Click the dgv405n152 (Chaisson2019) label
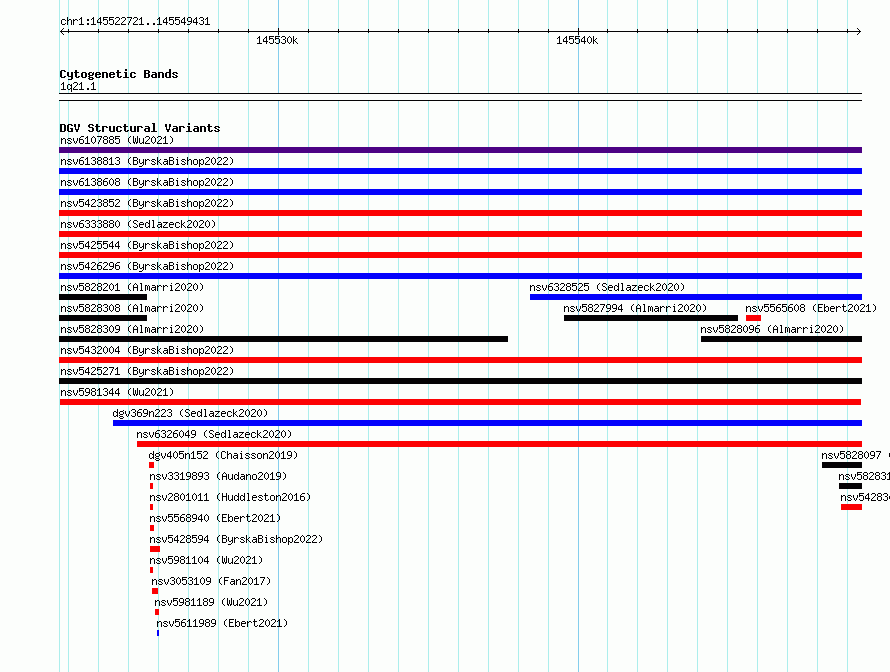Viewport: 890px width, 672px height. point(223,455)
